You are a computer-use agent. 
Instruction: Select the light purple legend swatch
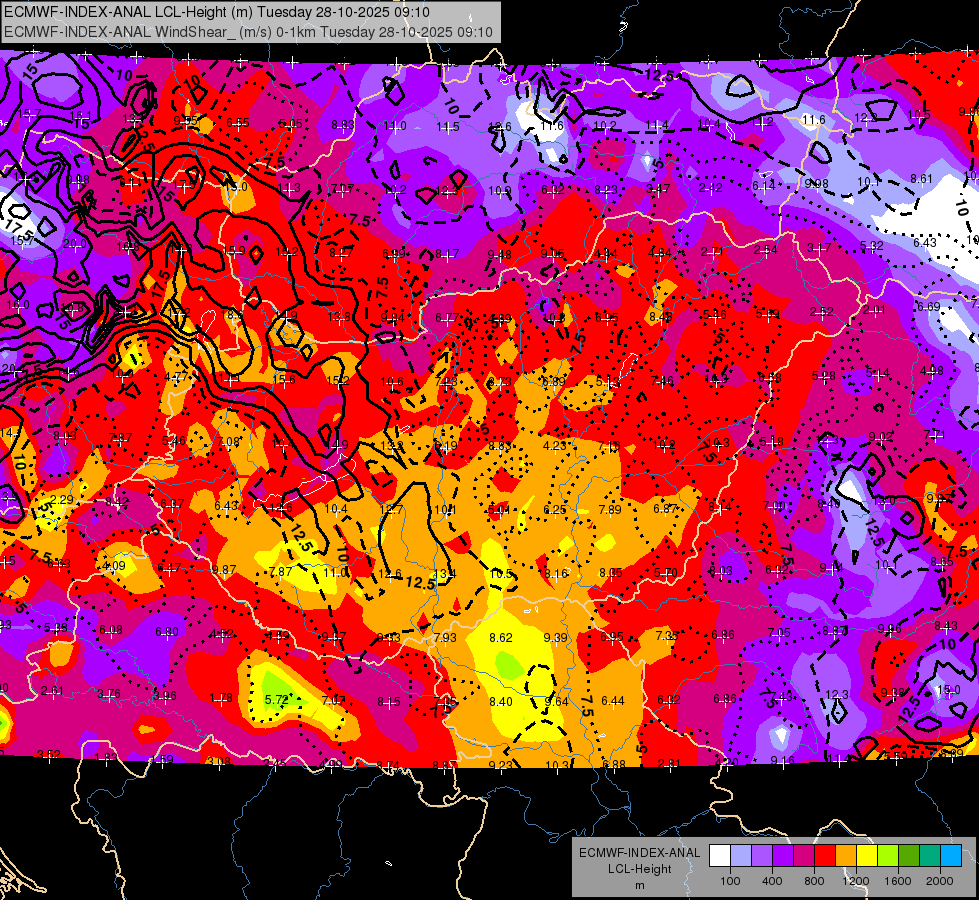tap(762, 856)
